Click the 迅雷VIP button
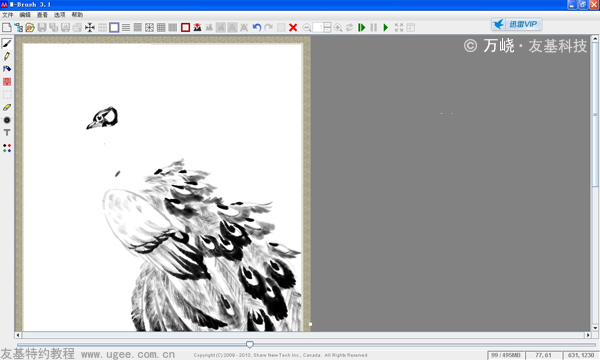 tap(517, 24)
